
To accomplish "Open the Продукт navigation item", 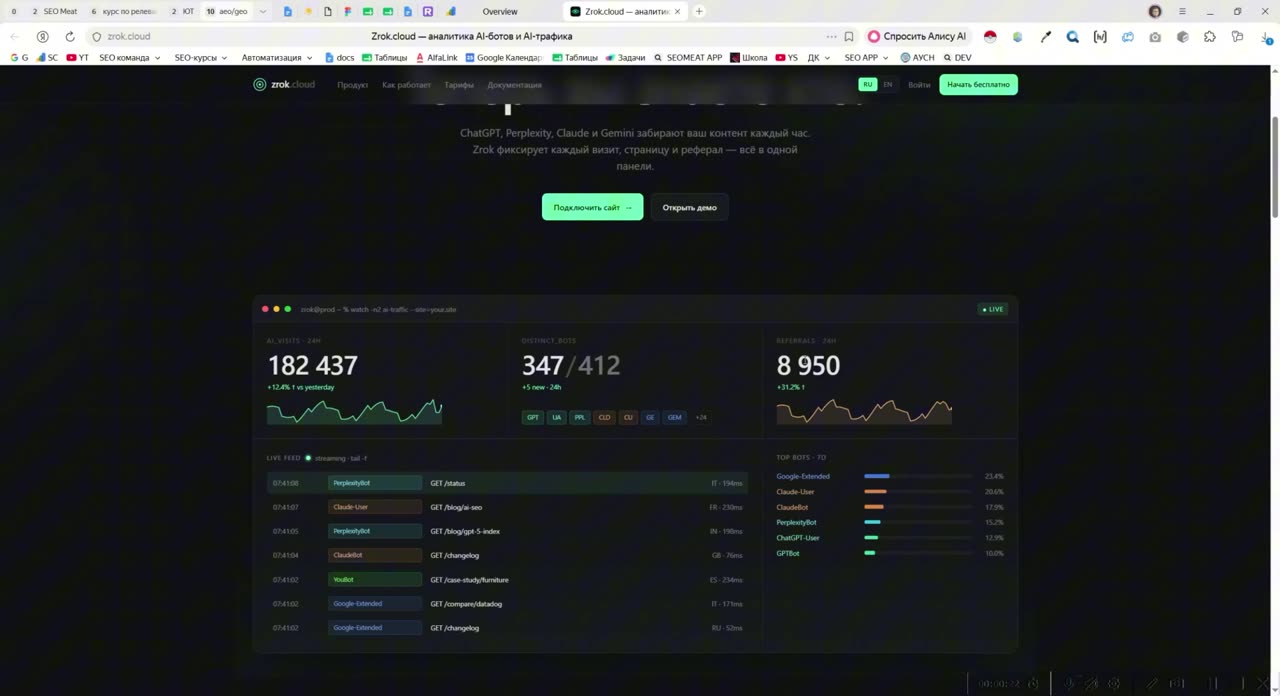I will 352,85.
